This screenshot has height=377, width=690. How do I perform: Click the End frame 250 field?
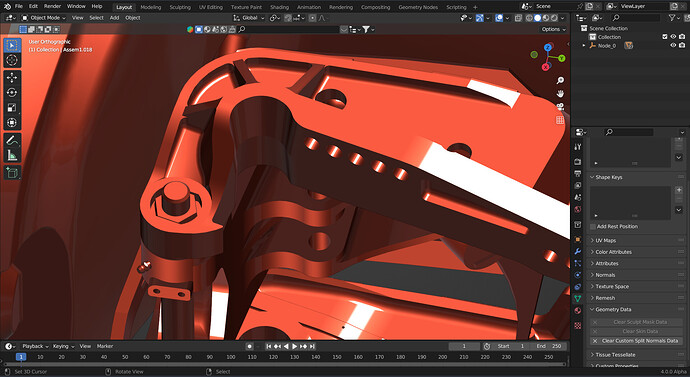[x=548, y=347]
